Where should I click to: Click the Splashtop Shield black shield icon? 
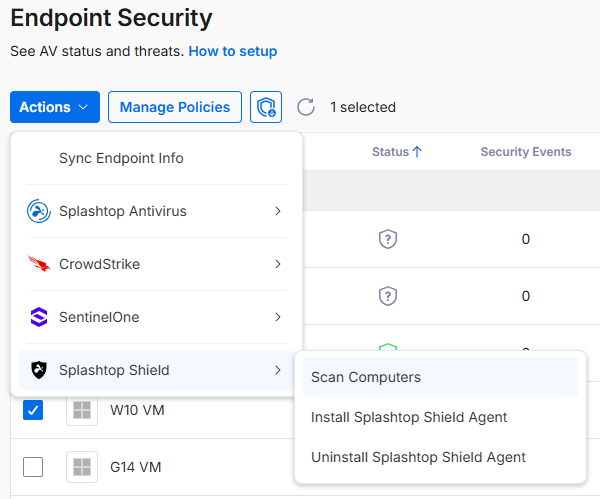click(x=39, y=370)
